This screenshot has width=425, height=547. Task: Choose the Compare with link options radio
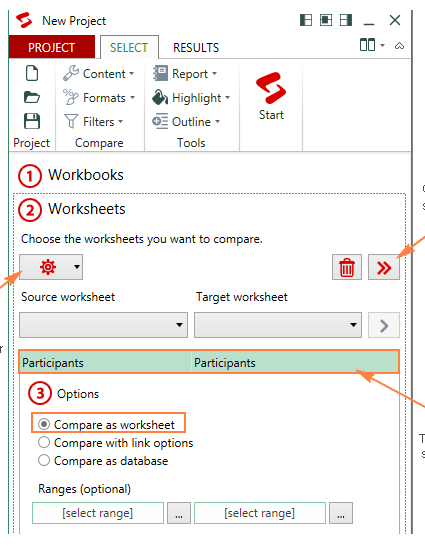[x=44, y=442]
